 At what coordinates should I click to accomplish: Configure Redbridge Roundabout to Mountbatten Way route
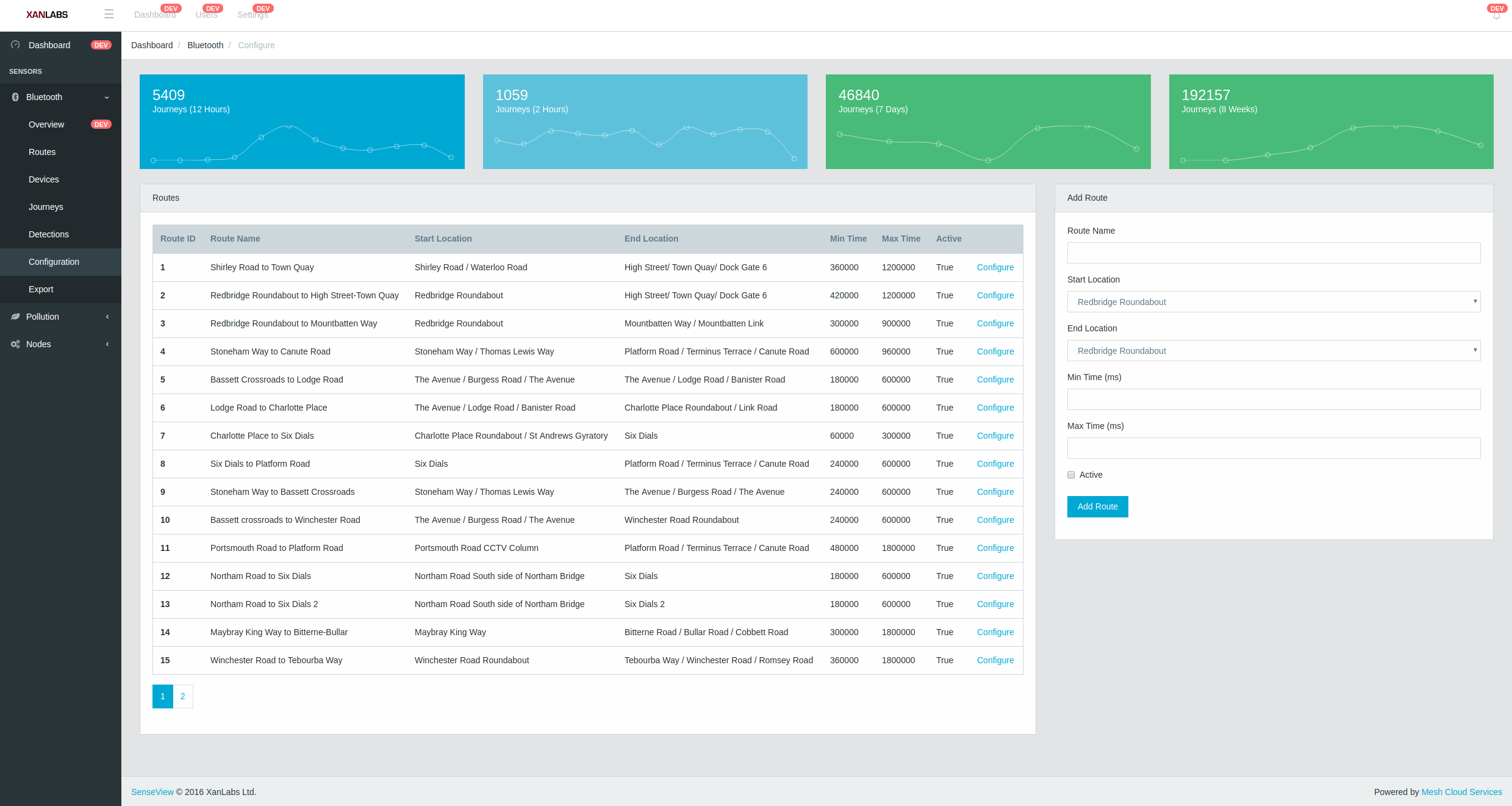coord(995,323)
